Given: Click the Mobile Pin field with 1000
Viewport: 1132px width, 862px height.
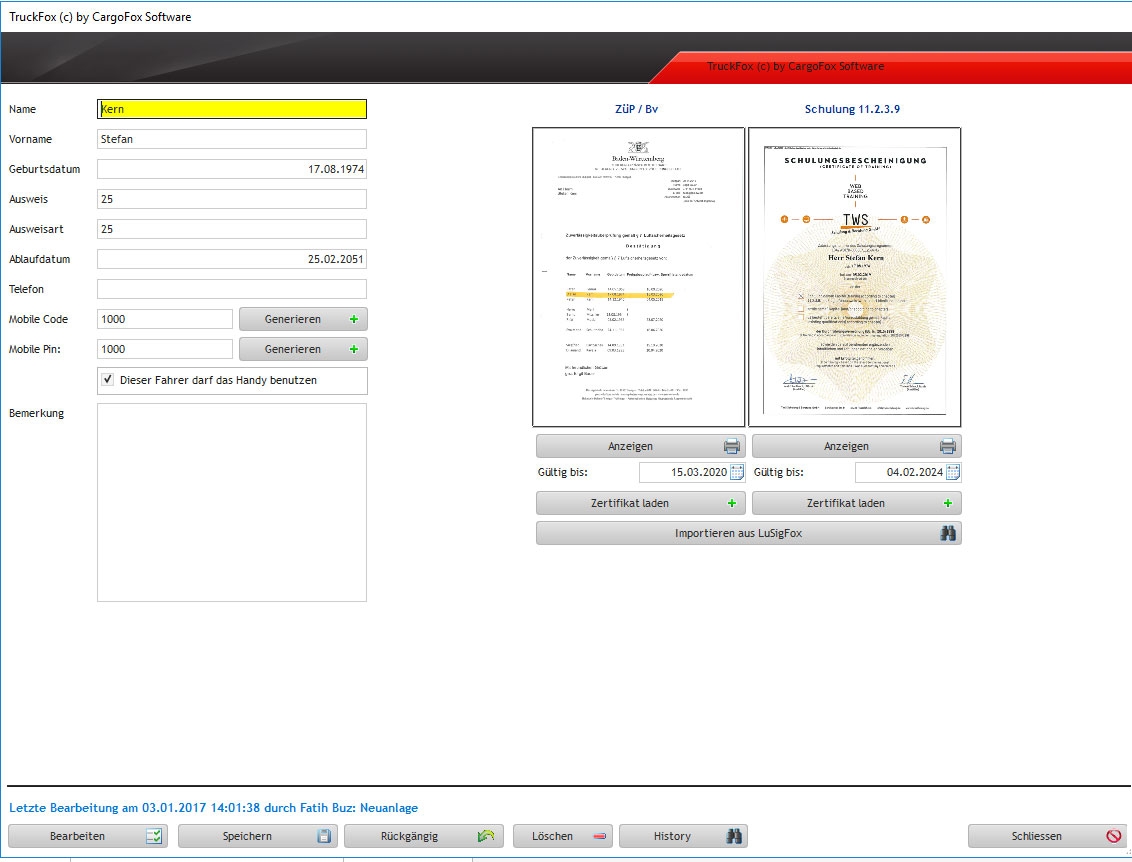Looking at the screenshot, I should [x=165, y=349].
